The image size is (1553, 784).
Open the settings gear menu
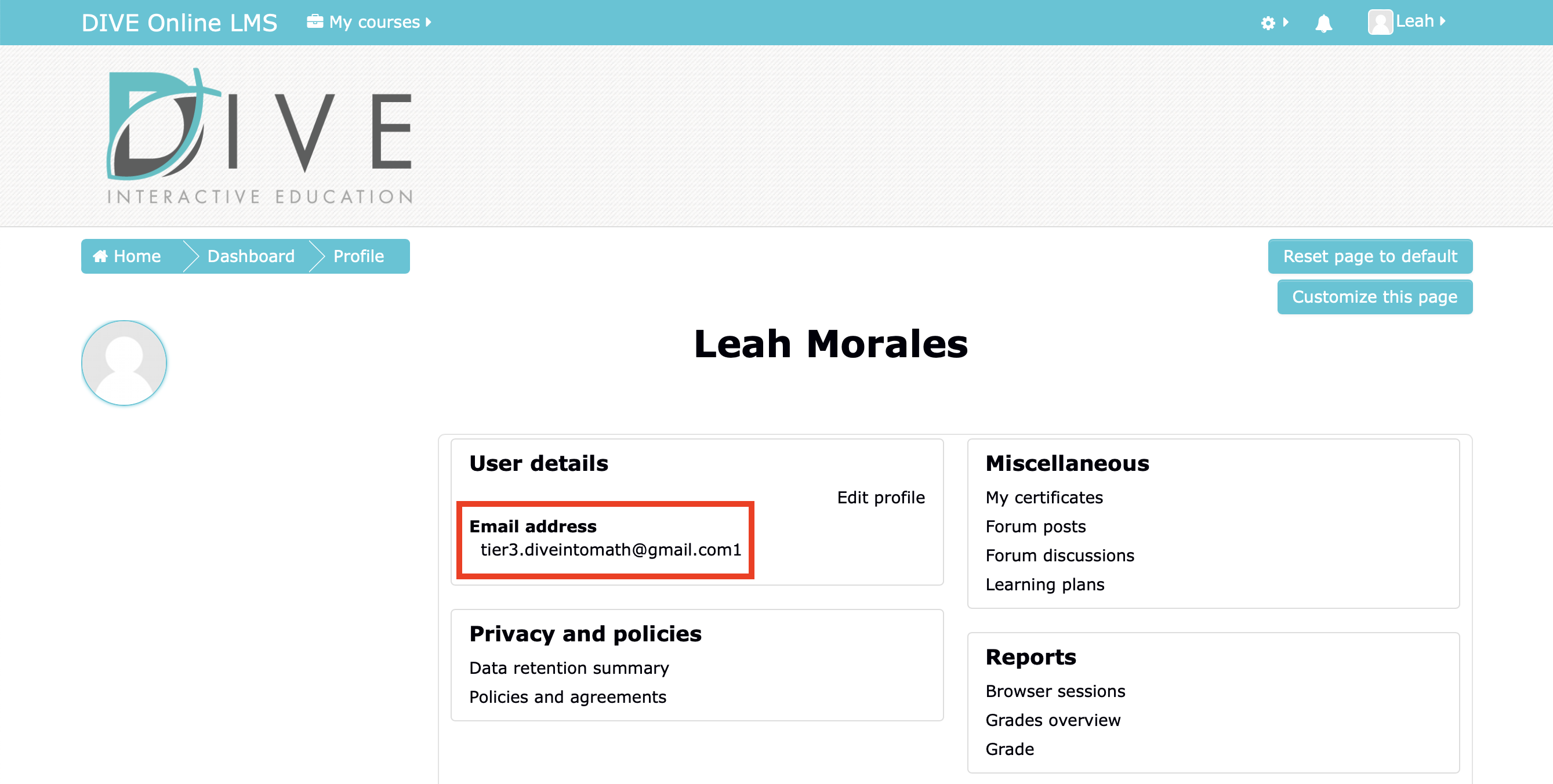pyautogui.click(x=1268, y=24)
